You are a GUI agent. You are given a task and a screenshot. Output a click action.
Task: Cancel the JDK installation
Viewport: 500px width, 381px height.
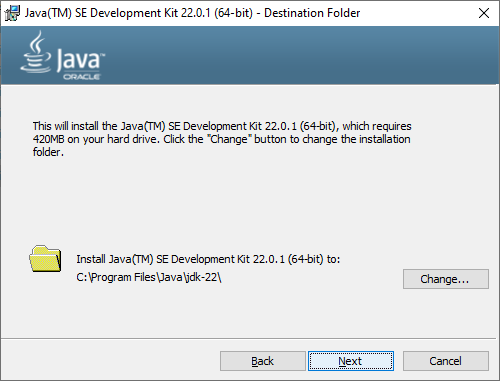pyautogui.click(x=446, y=361)
